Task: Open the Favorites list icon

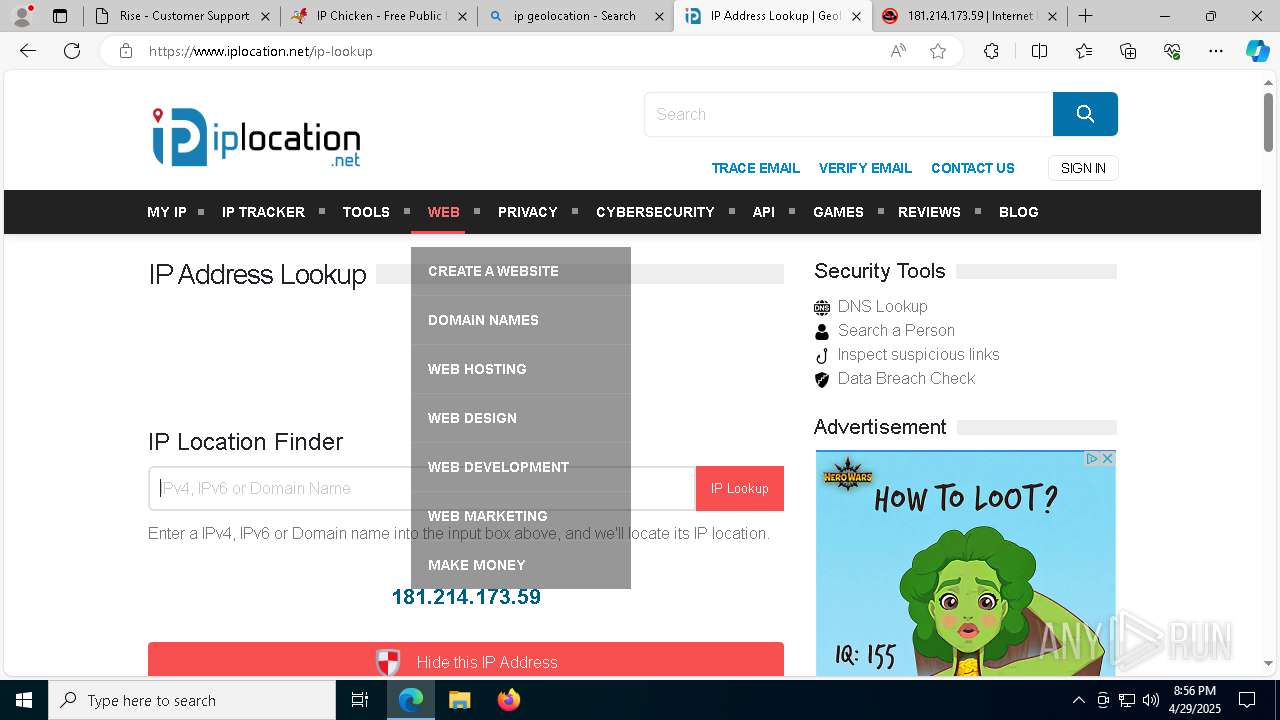Action: pos(1084,51)
